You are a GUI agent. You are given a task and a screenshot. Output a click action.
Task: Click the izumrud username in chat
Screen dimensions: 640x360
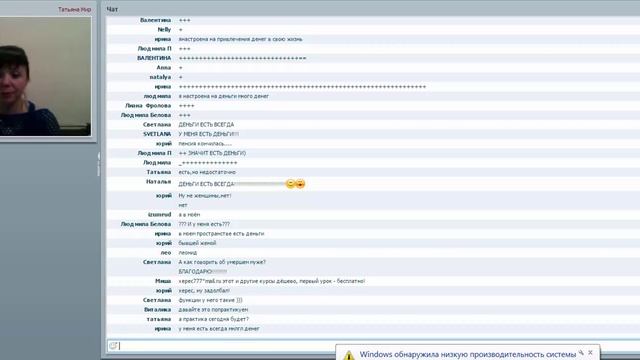coord(160,214)
